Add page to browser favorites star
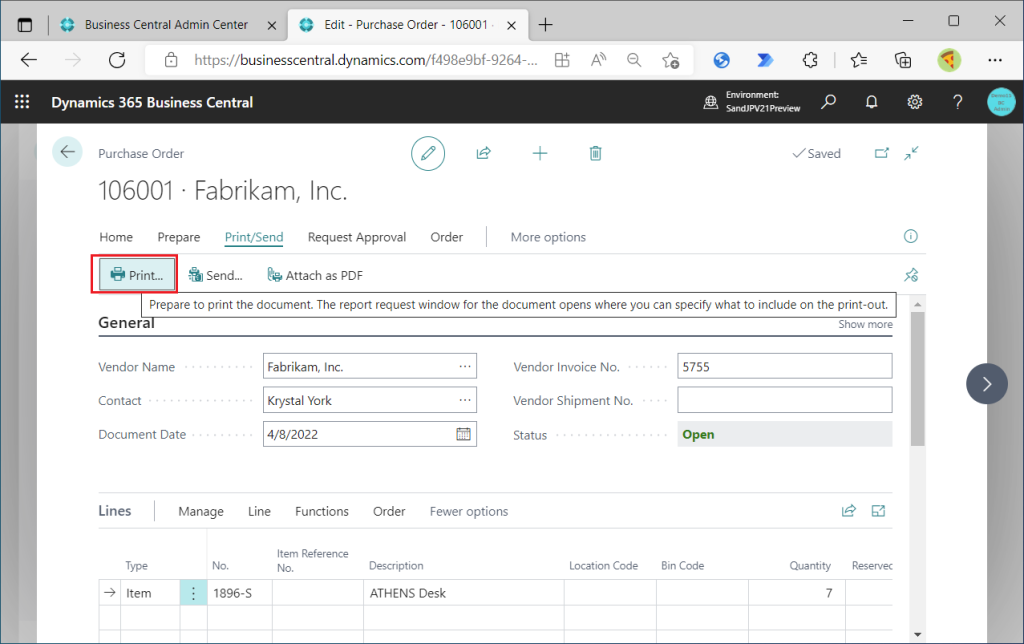Viewport: 1024px width, 644px height. point(671,60)
